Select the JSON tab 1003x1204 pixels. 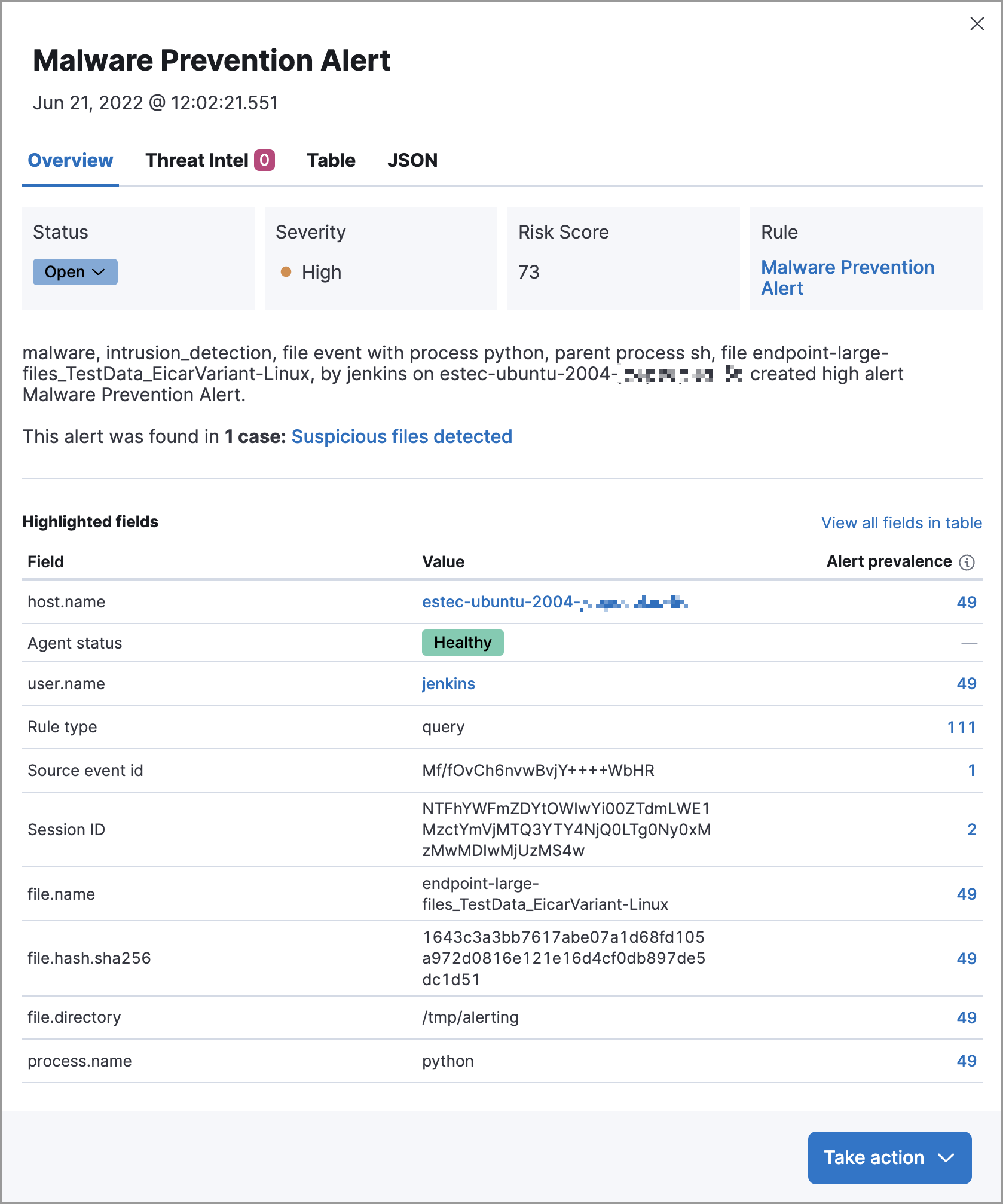(412, 160)
